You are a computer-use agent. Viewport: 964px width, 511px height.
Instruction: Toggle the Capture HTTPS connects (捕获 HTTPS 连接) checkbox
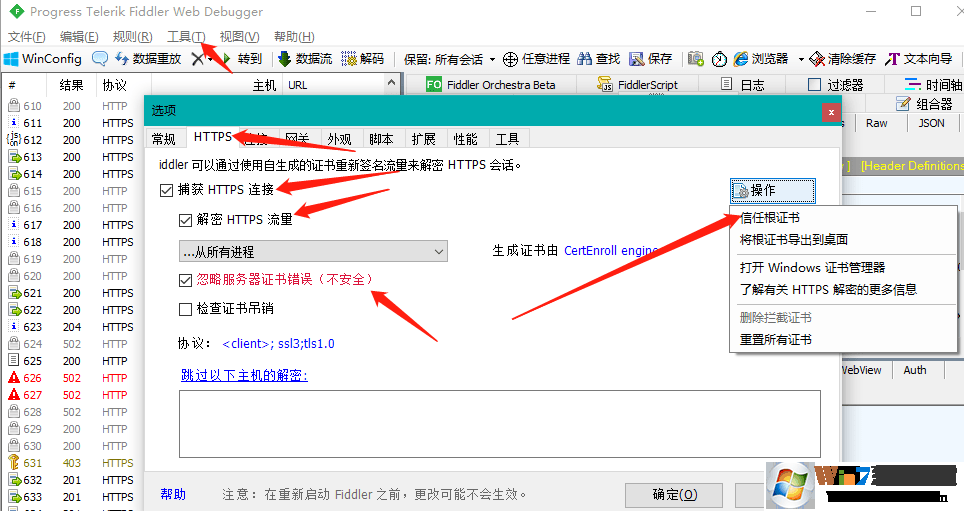pos(166,191)
